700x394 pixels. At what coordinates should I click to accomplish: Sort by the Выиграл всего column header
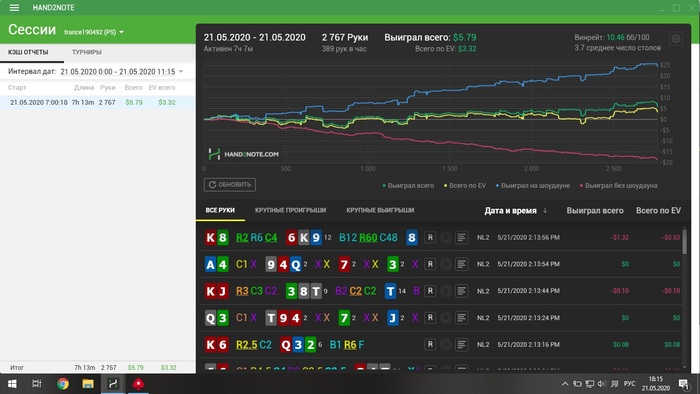point(595,211)
